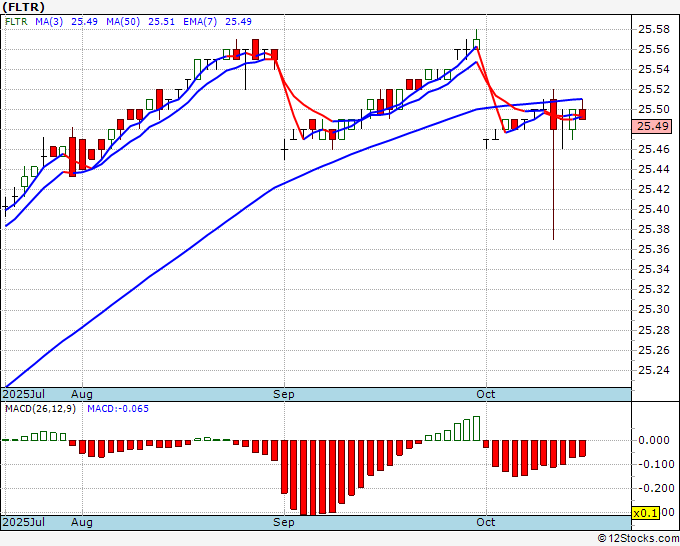Click the 0.000 MACD axis label

[x=654, y=441]
